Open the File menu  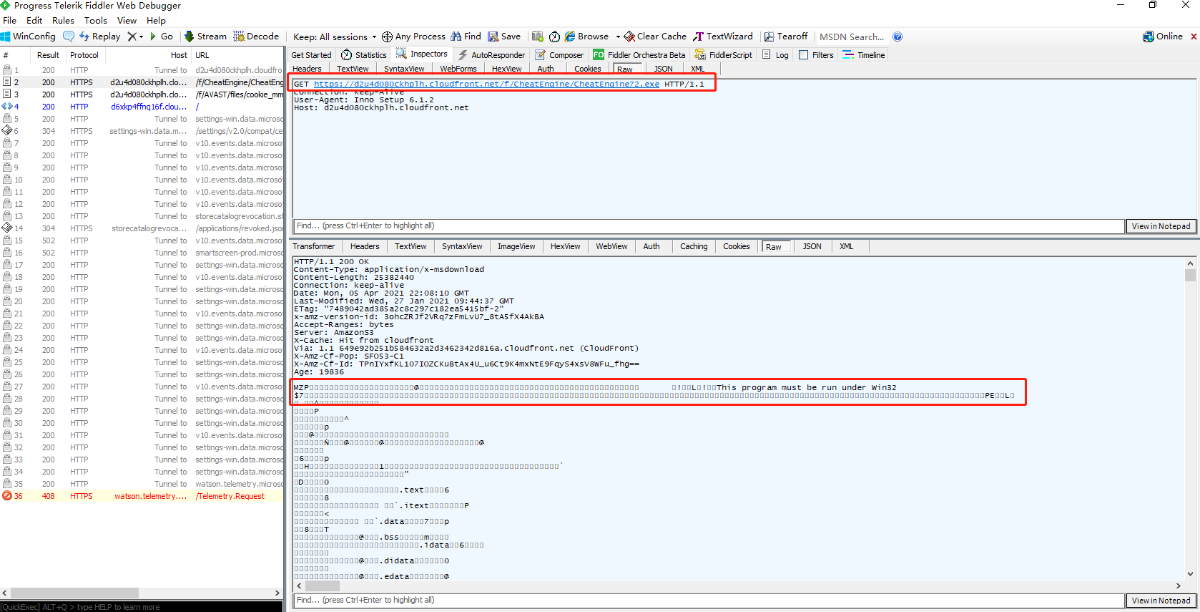[x=10, y=20]
